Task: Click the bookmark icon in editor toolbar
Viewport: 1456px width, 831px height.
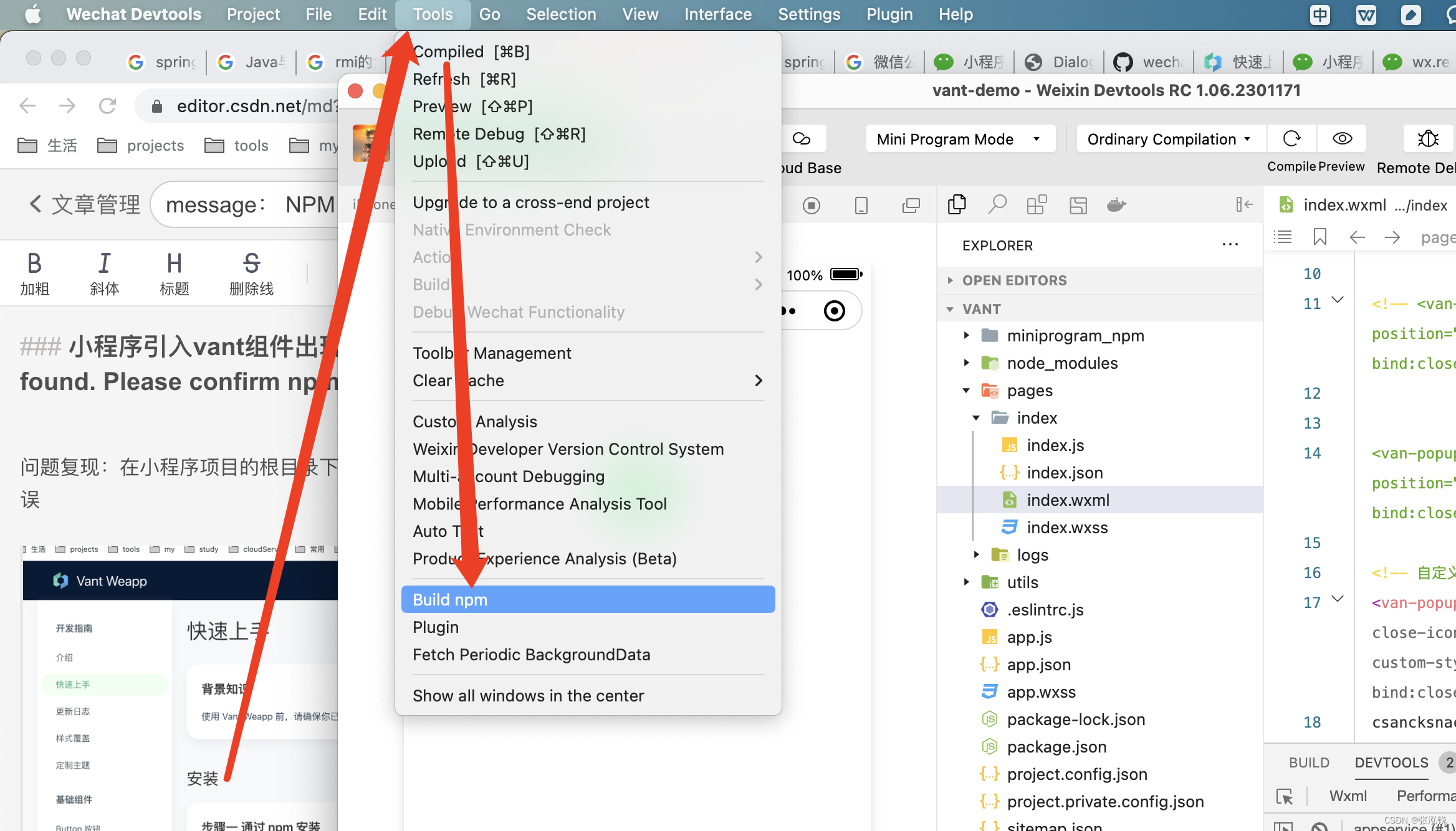Action: click(x=1319, y=237)
